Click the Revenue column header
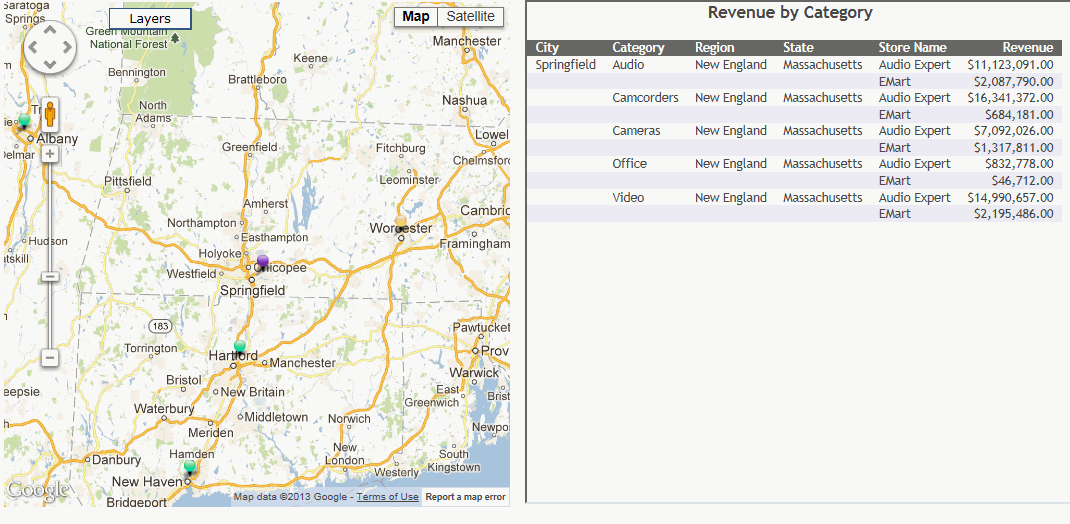Image resolution: width=1070 pixels, height=524 pixels. pos(1028,48)
